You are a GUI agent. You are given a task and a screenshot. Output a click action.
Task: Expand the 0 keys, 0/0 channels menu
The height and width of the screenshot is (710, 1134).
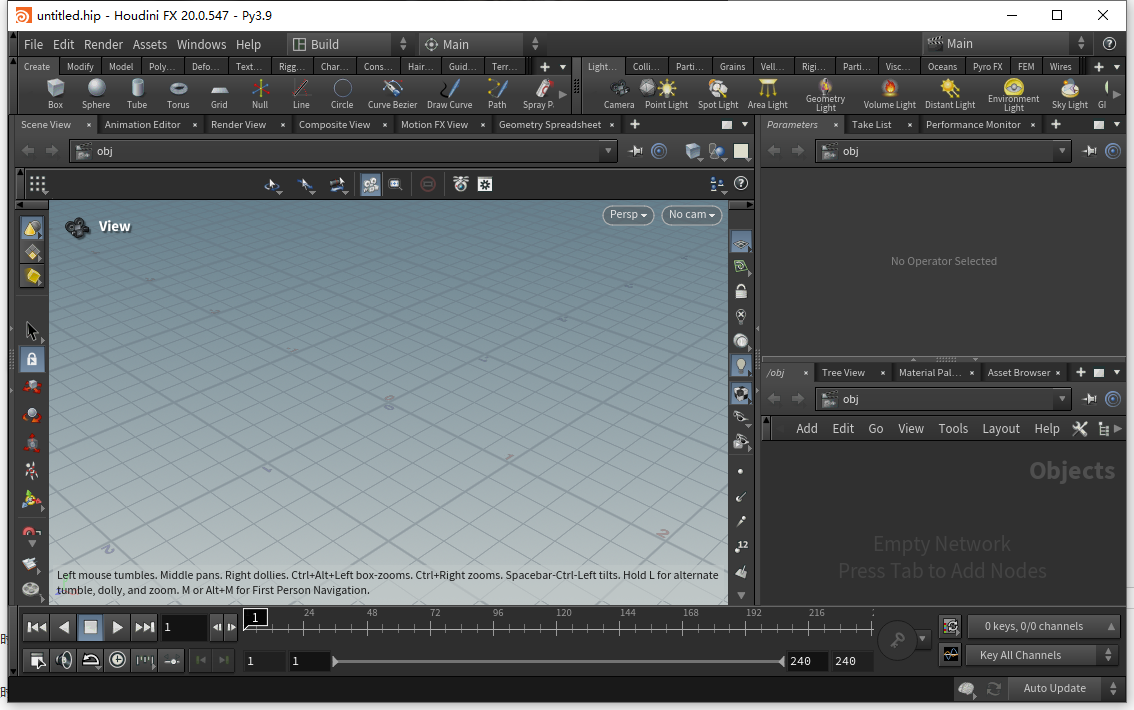1042,626
